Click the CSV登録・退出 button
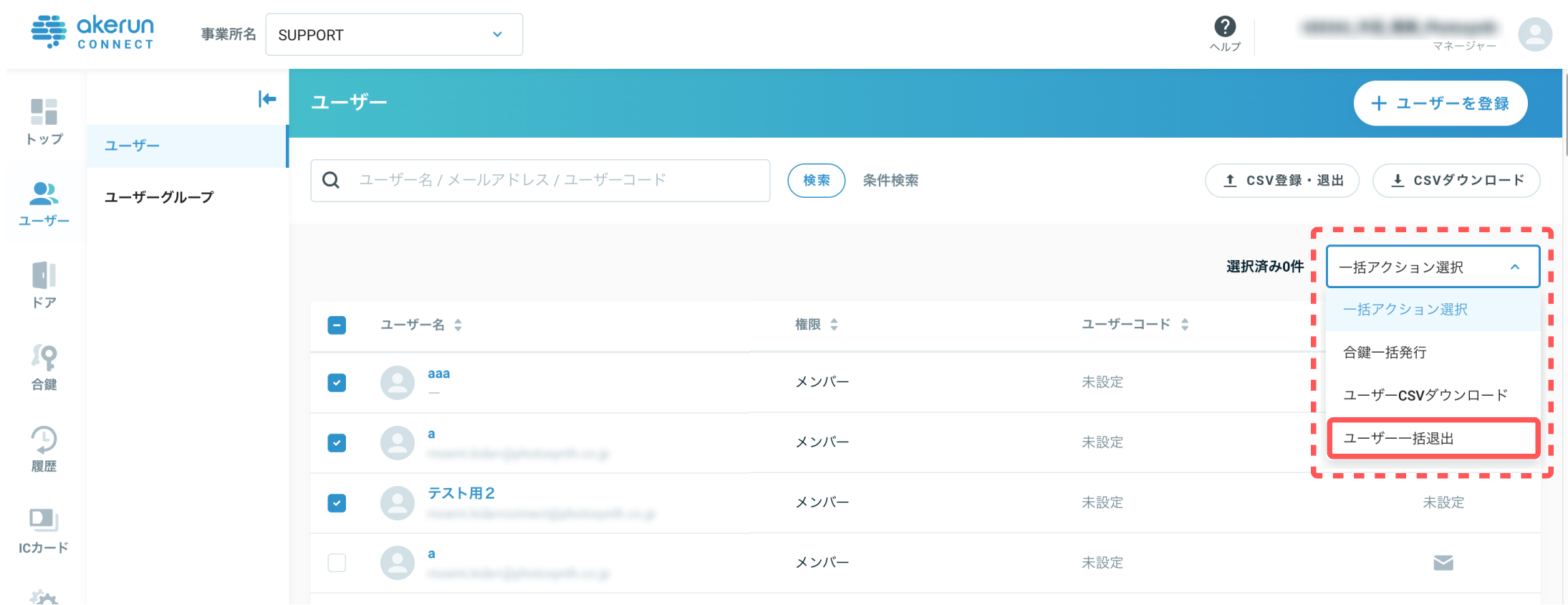This screenshot has height=605, width=1568. pyautogui.click(x=1282, y=181)
